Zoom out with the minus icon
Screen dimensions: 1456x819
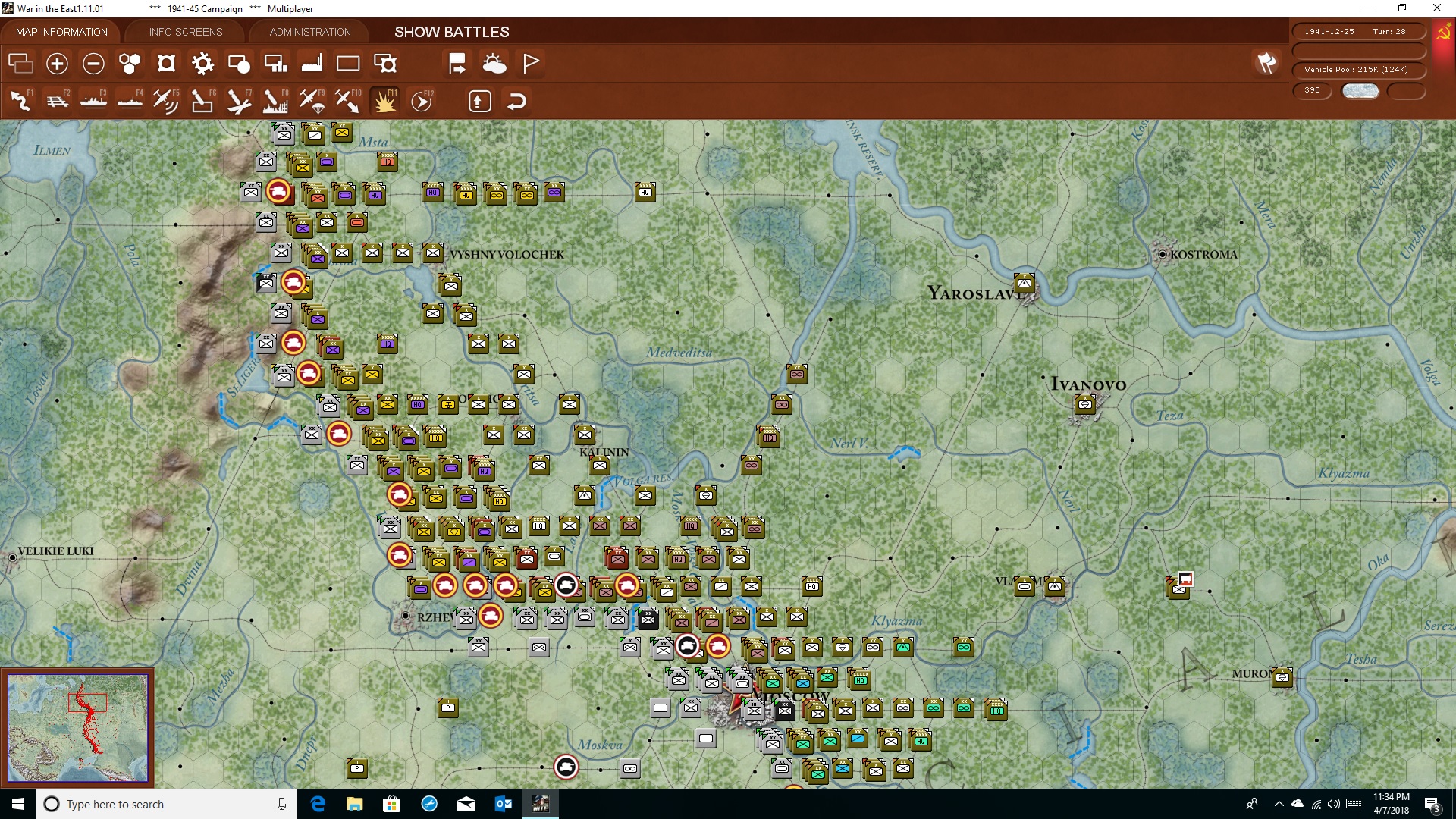(x=93, y=64)
